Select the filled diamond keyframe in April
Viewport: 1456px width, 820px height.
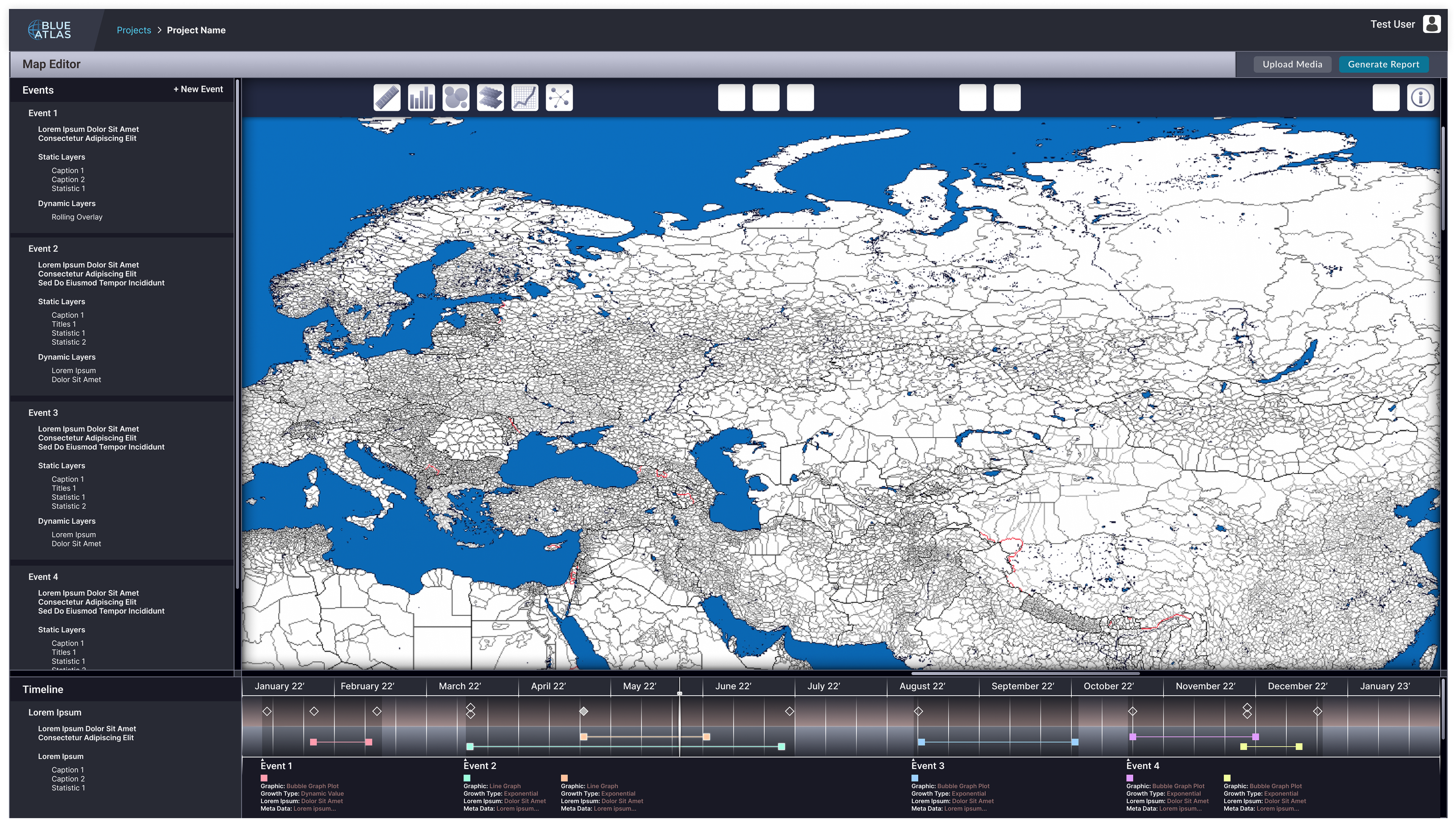click(584, 712)
